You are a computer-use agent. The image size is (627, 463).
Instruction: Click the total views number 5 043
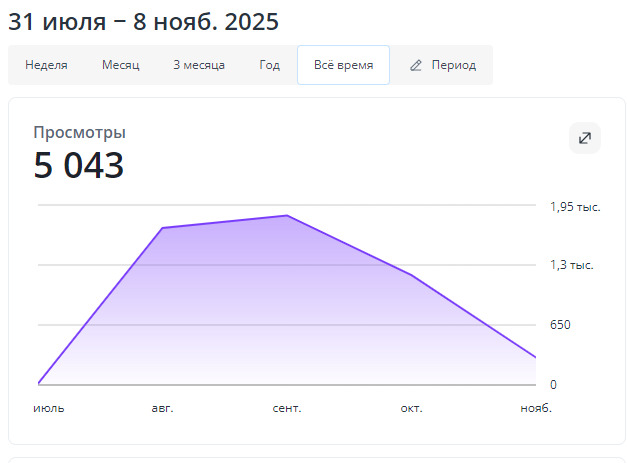pos(79,166)
